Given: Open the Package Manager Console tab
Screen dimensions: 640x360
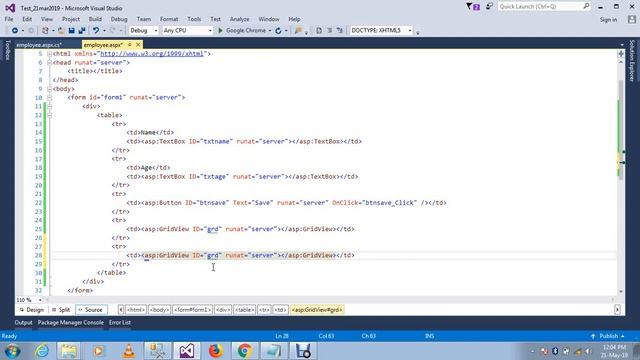Looking at the screenshot, I should (71, 322).
